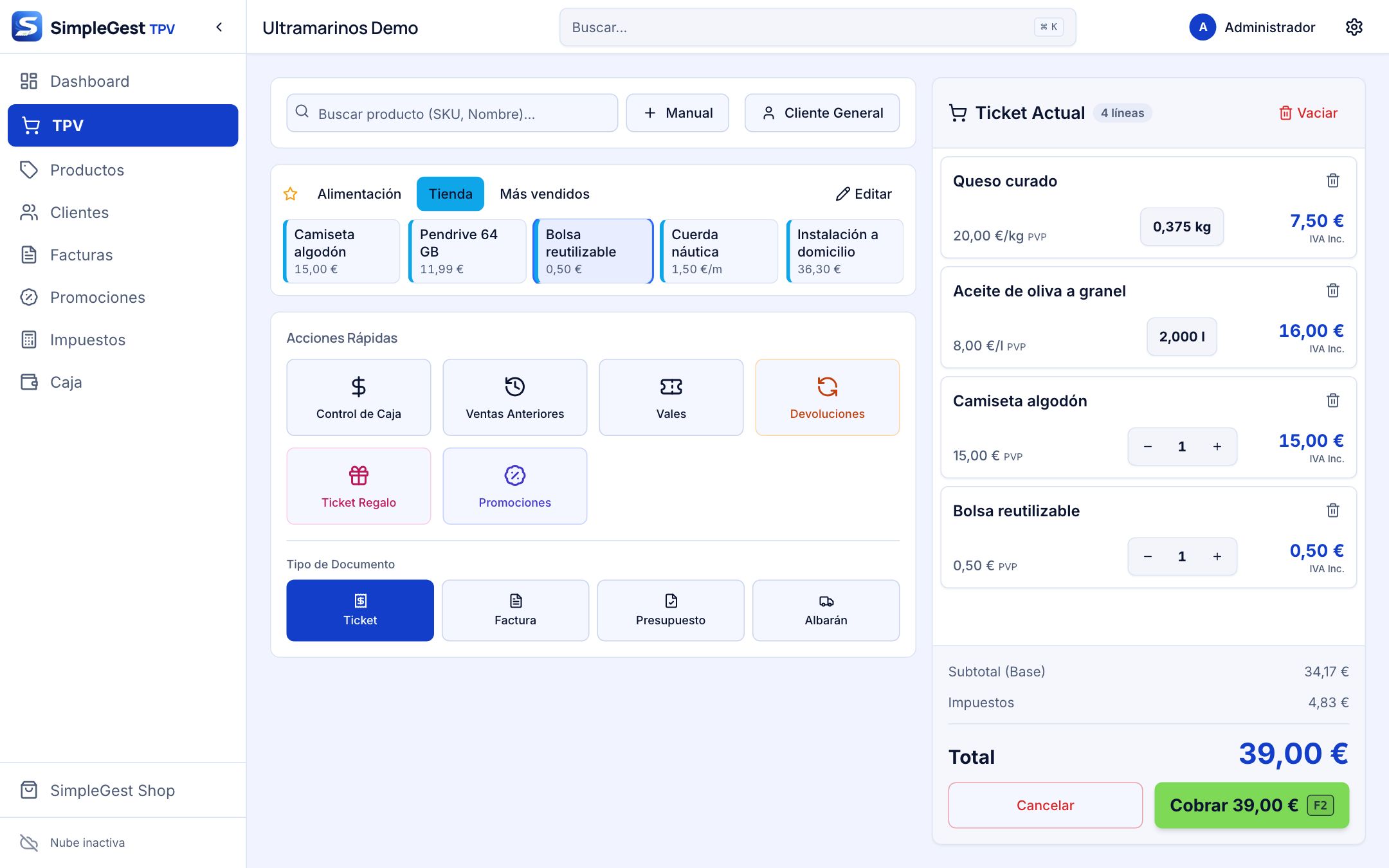
Task: Select Factura document type
Action: point(515,610)
